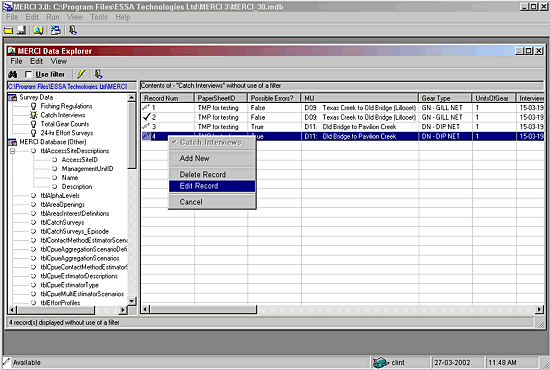Open Data Explorer from main toolbar icon
Image resolution: width=550 pixels, height=370 pixels.
39,31
